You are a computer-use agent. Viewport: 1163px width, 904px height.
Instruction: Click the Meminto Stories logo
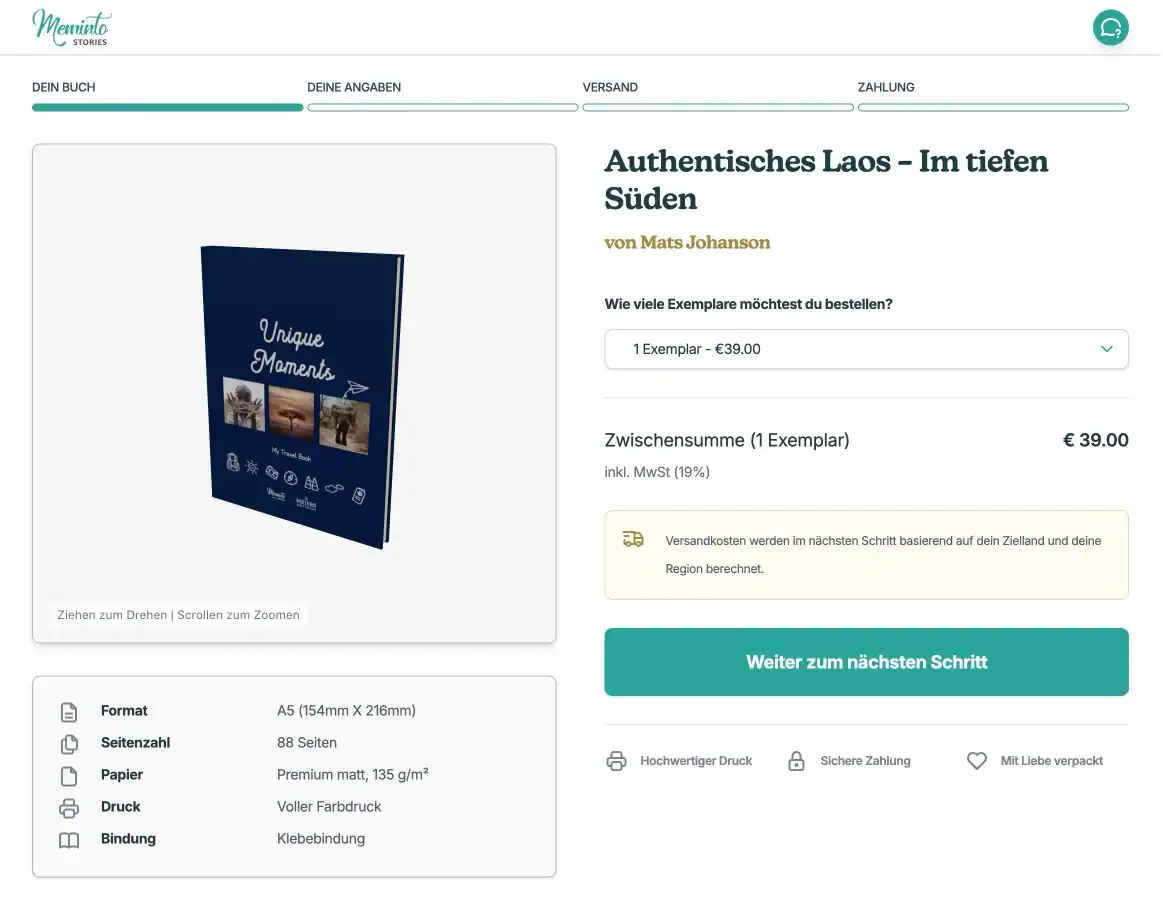[72, 28]
